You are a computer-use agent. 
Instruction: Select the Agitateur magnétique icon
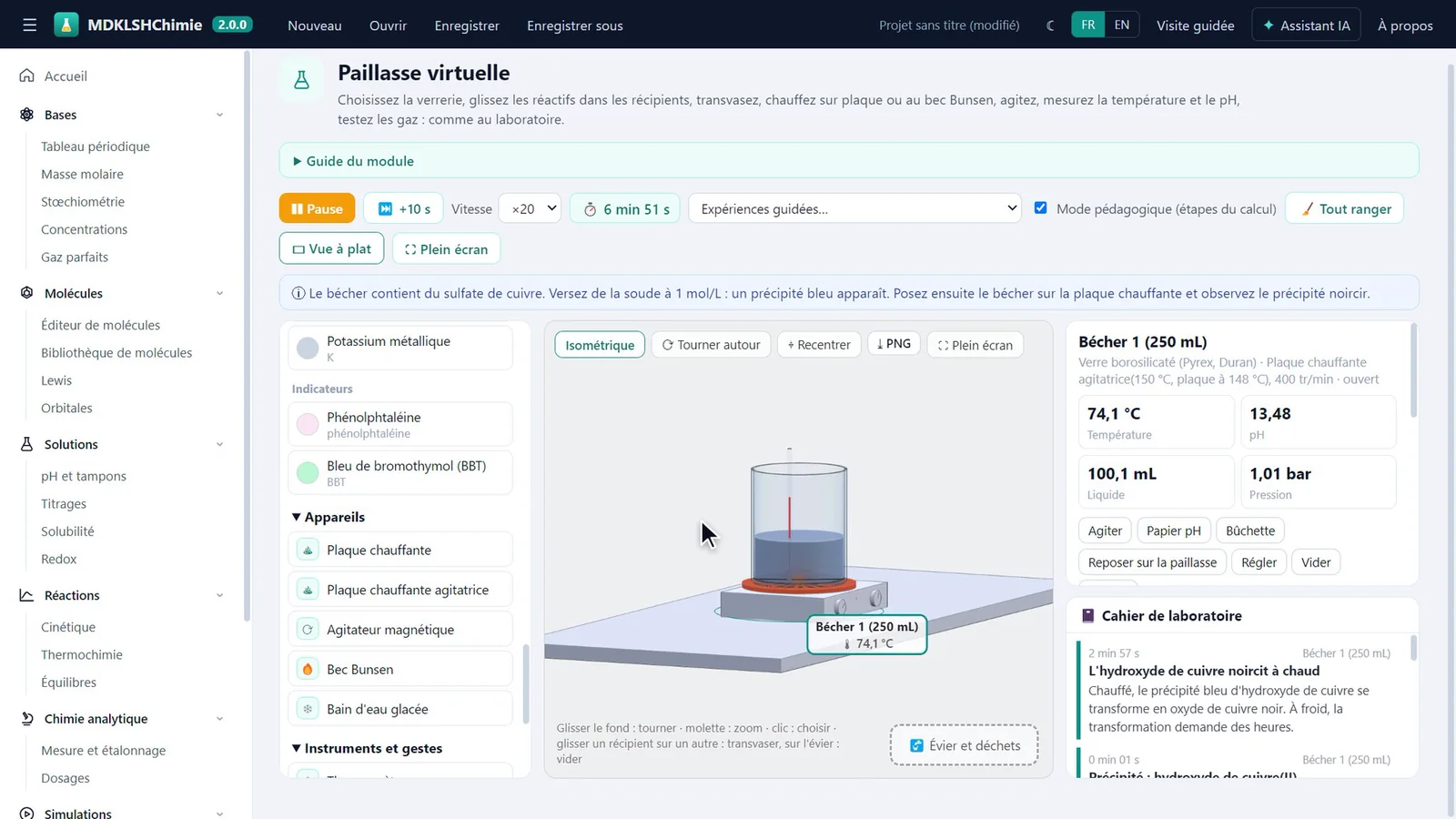[x=308, y=630]
